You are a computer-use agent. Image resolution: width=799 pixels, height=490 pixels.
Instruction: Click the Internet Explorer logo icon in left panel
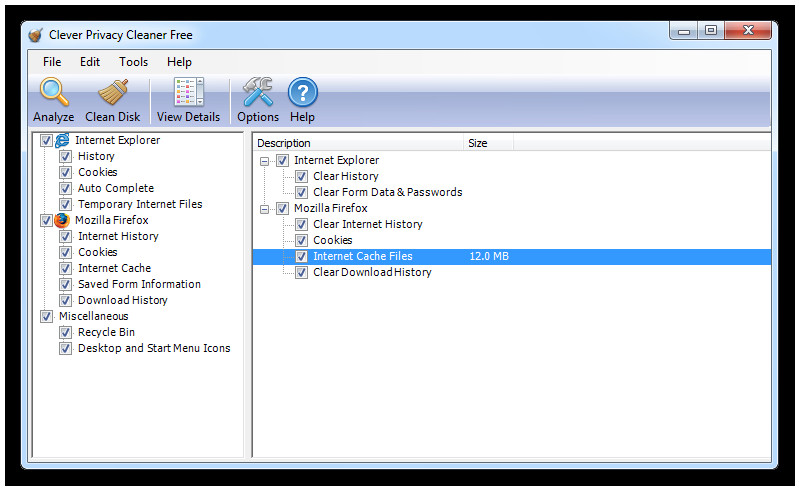tap(62, 140)
